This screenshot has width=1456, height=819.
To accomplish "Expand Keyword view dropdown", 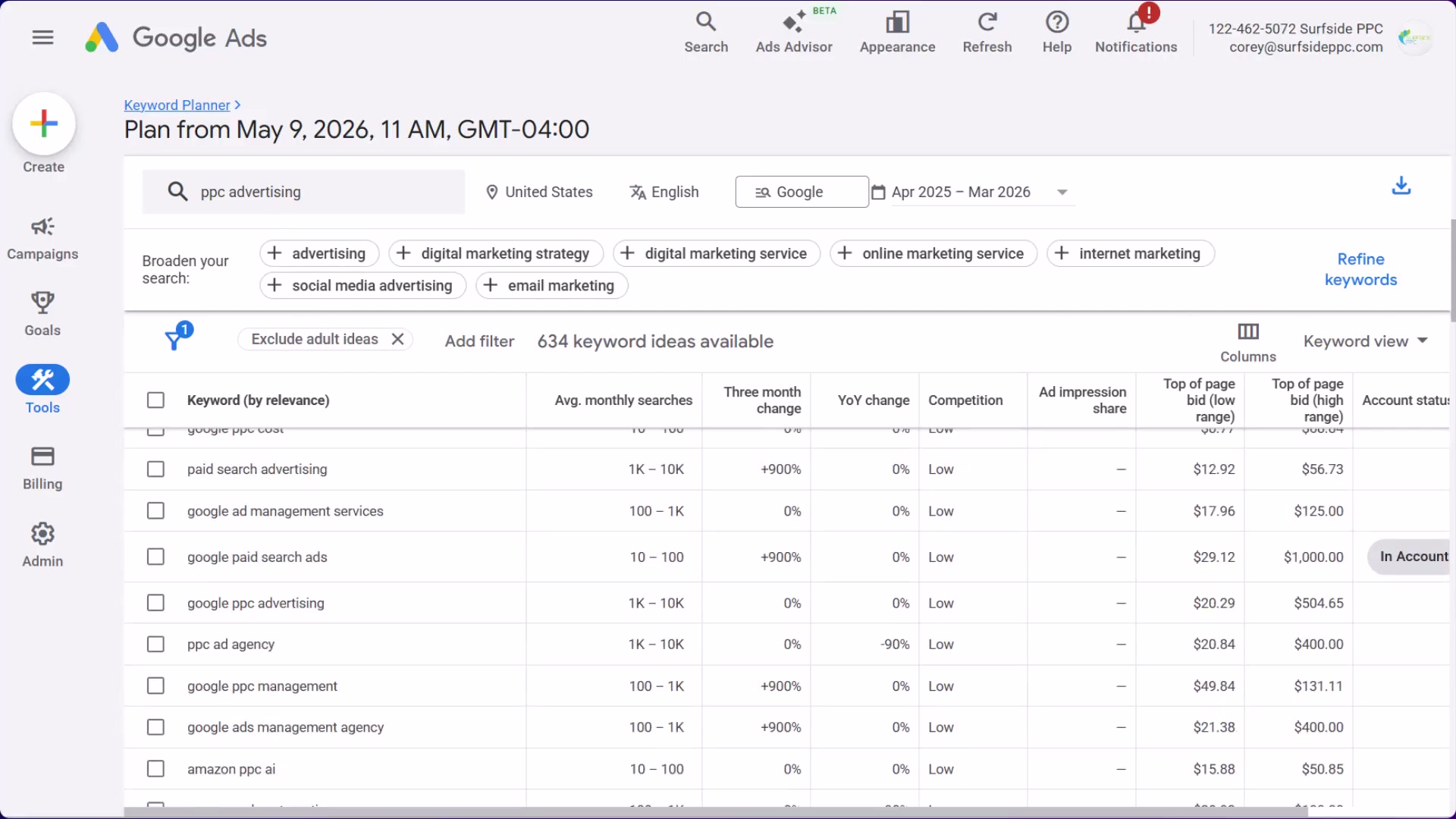I will [x=1365, y=341].
